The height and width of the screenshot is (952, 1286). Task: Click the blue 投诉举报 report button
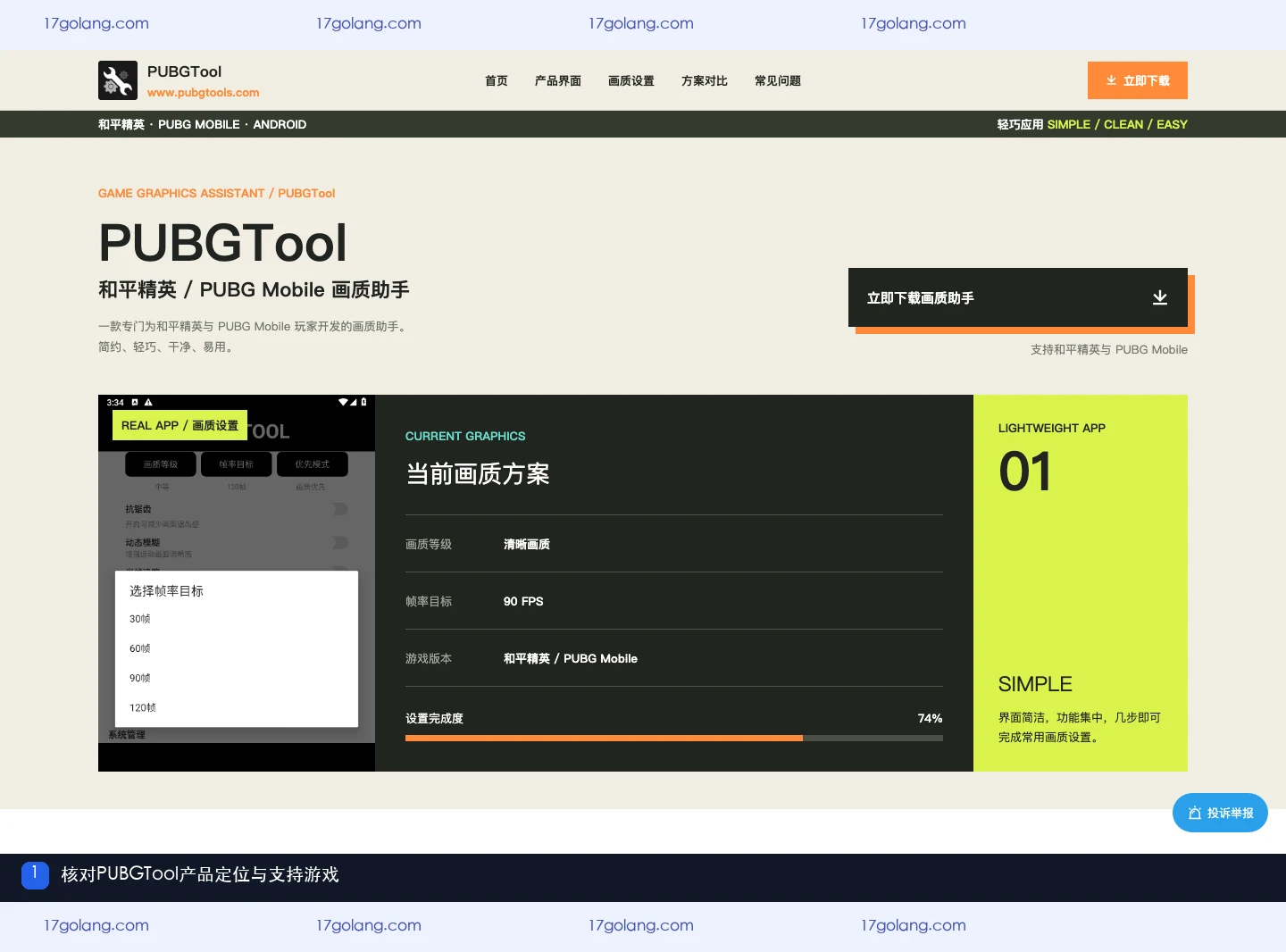(x=1220, y=813)
